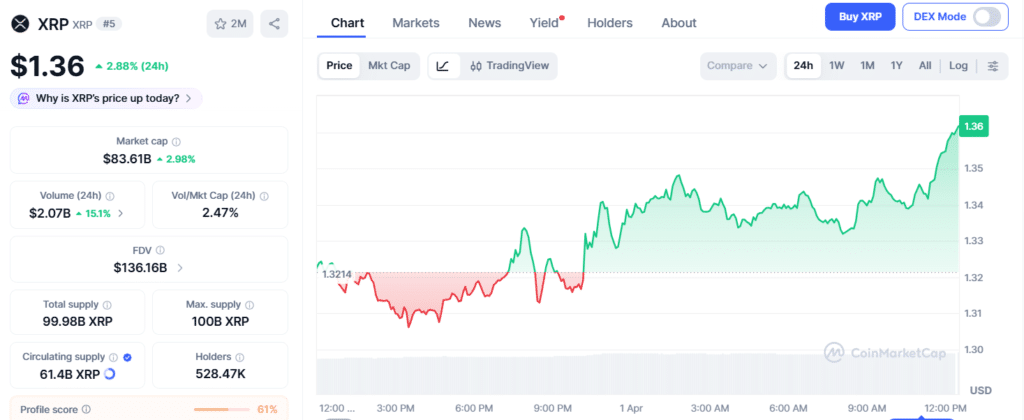The width and height of the screenshot is (1024, 420).
Task: Open Profile score info icon
Action: [86, 410]
